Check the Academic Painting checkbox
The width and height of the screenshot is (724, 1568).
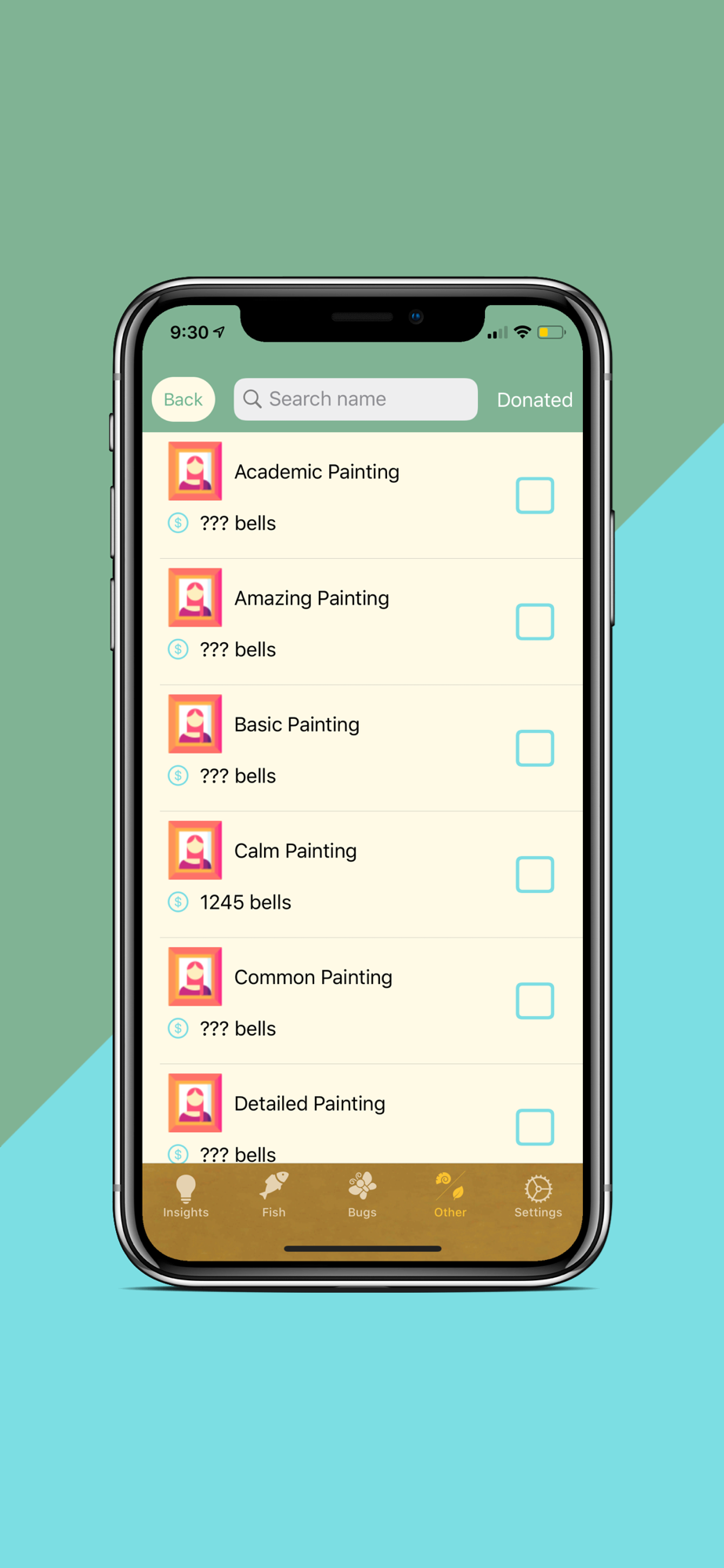click(x=535, y=495)
